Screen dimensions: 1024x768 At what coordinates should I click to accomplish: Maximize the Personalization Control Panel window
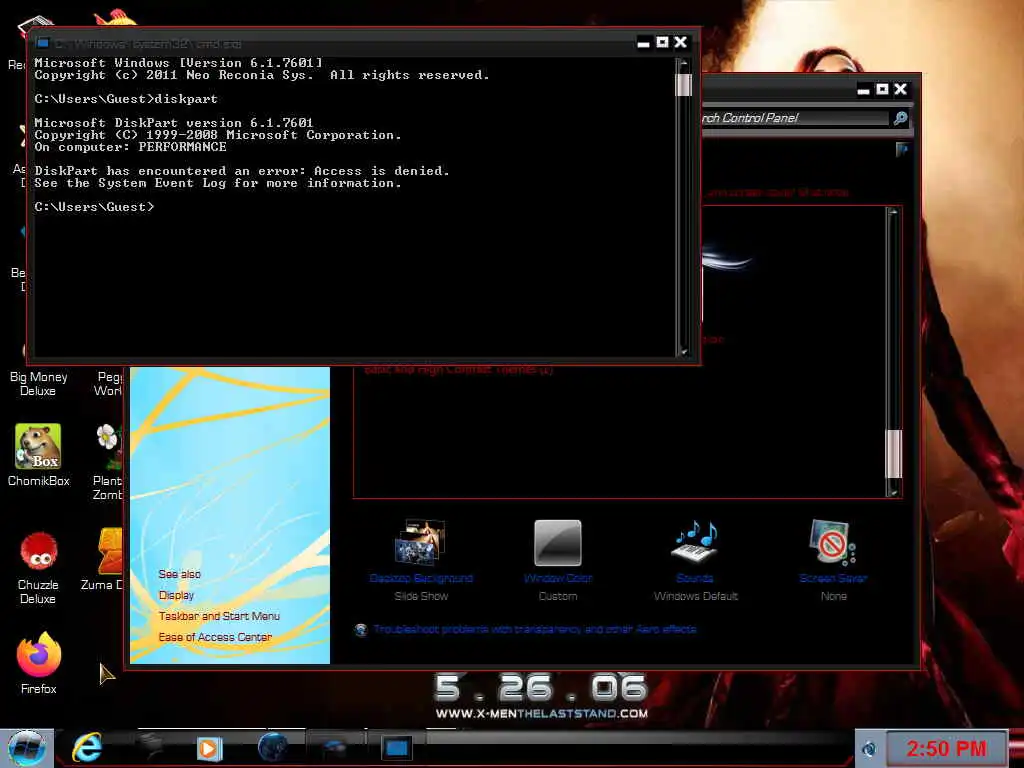pyautogui.click(x=882, y=89)
